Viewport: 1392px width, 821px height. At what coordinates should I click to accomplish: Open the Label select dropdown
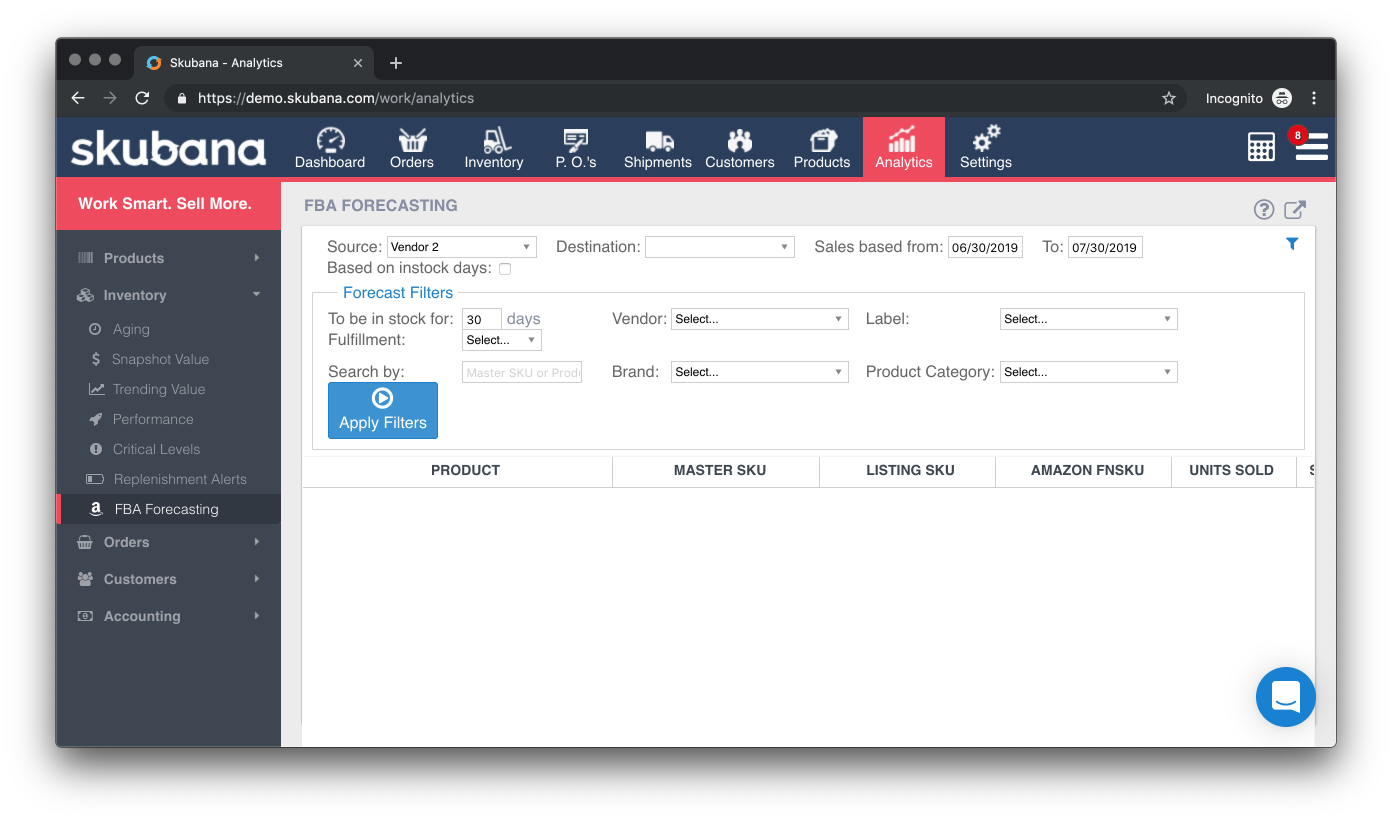click(1089, 319)
